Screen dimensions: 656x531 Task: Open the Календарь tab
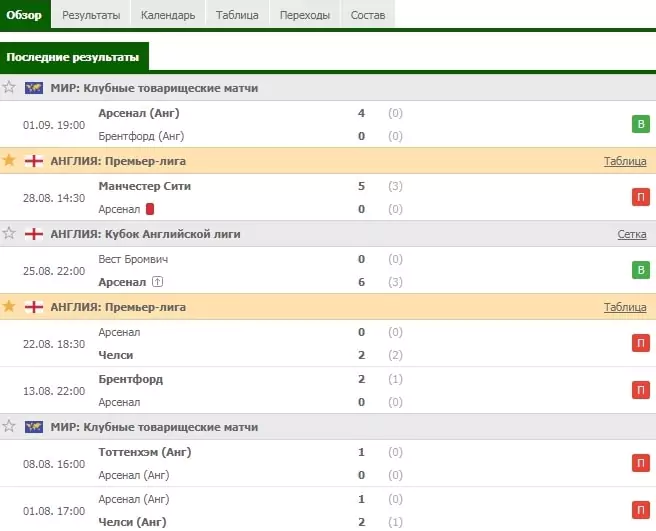tap(168, 15)
